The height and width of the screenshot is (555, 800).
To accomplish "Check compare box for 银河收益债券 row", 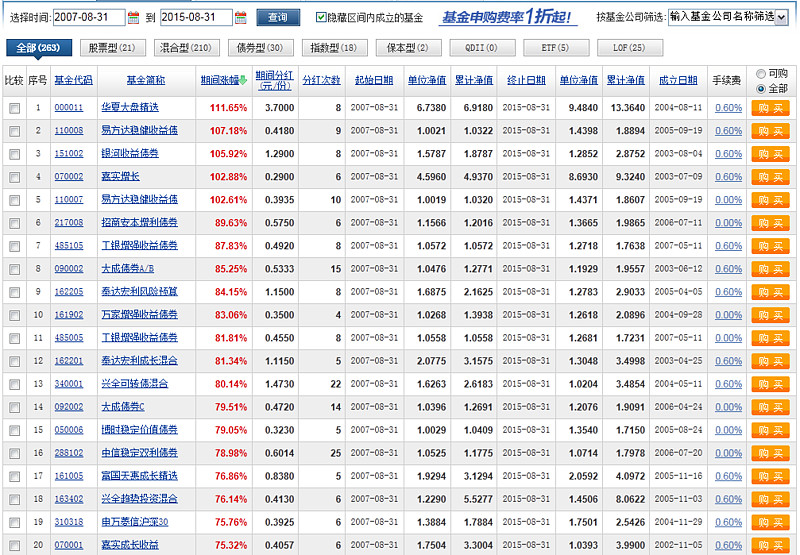I will pyautogui.click(x=15, y=154).
